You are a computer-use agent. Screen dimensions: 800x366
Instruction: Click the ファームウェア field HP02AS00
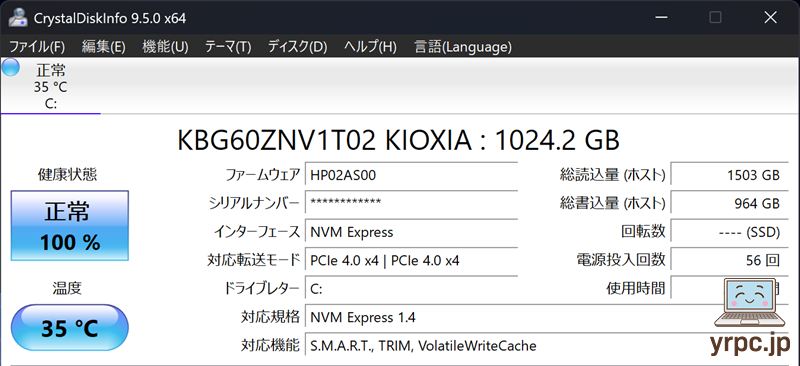point(411,176)
